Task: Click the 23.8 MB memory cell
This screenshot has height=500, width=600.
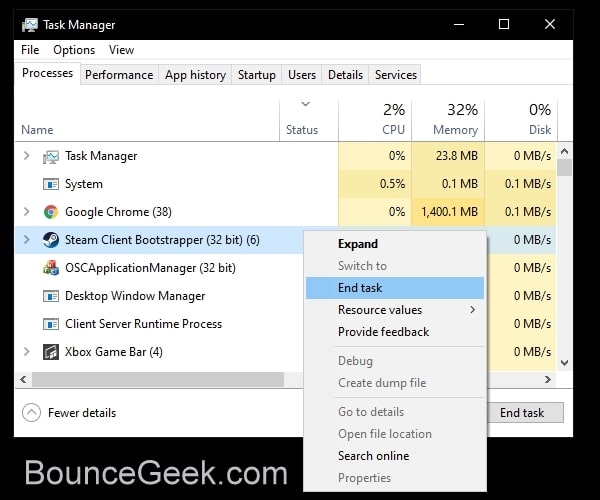Action: pyautogui.click(x=448, y=156)
